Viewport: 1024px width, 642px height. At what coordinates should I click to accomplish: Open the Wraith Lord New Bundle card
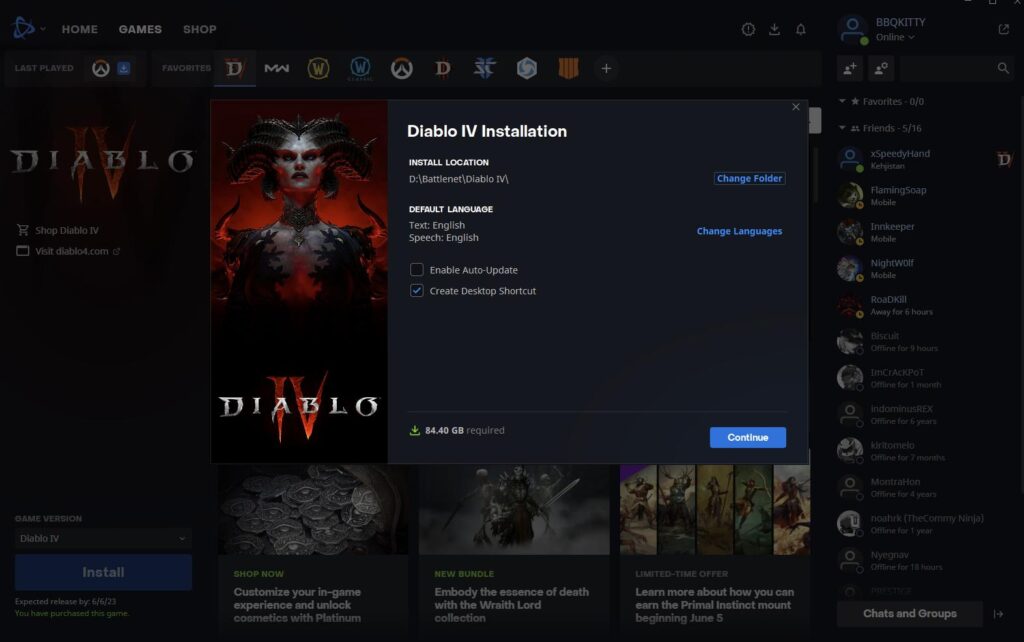pyautogui.click(x=514, y=549)
